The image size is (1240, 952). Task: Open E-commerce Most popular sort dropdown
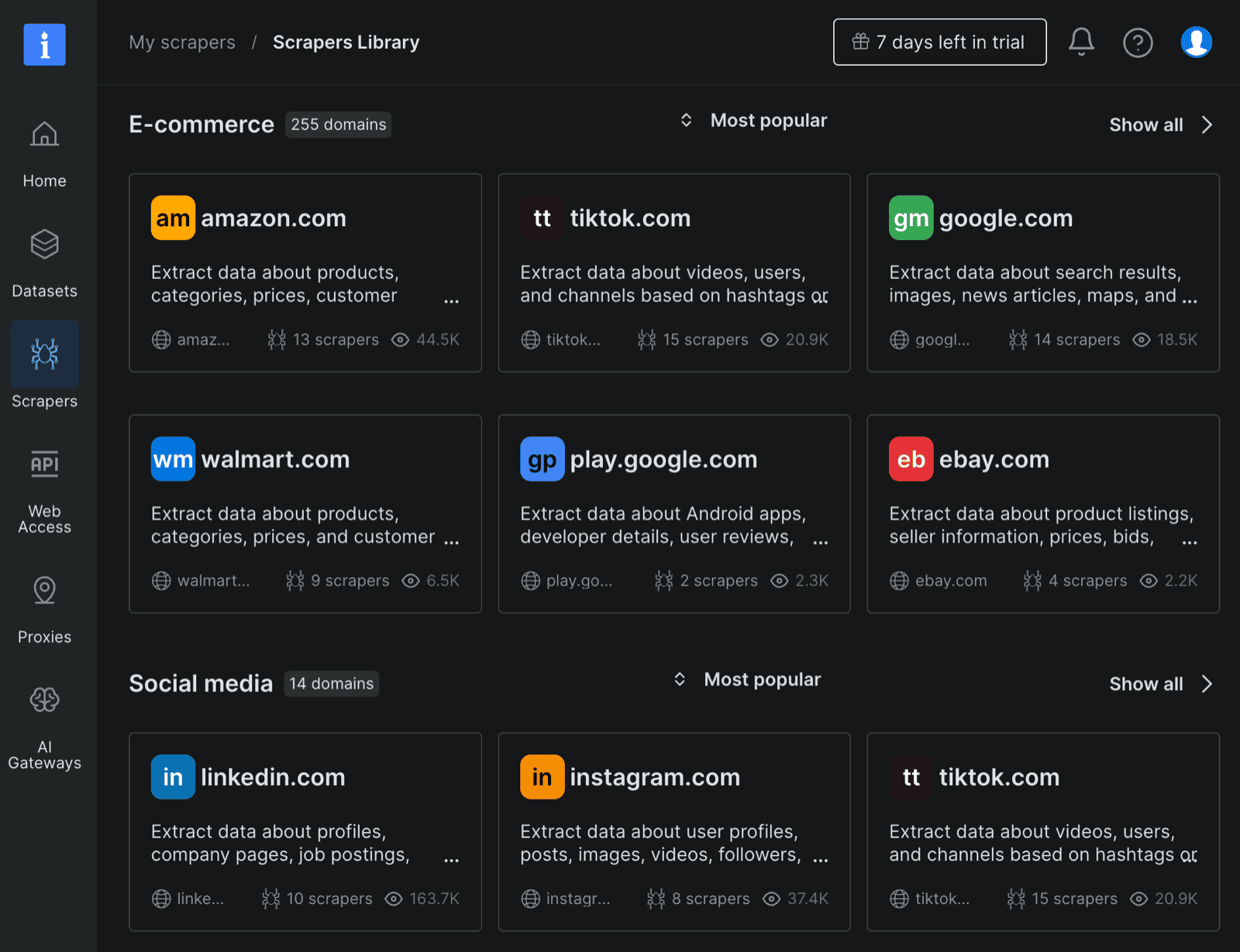[753, 121]
